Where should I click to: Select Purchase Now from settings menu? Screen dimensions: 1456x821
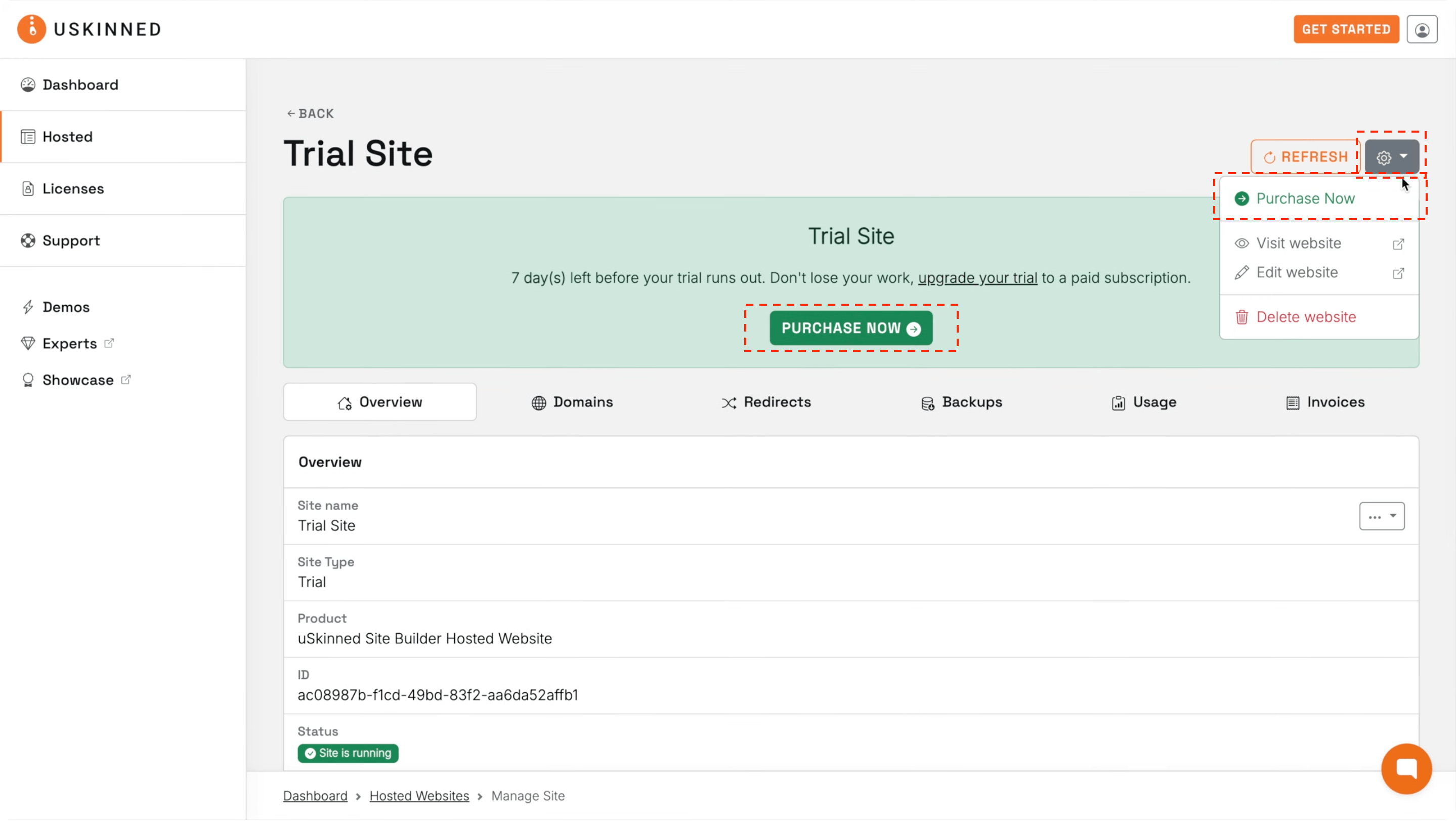tap(1319, 198)
